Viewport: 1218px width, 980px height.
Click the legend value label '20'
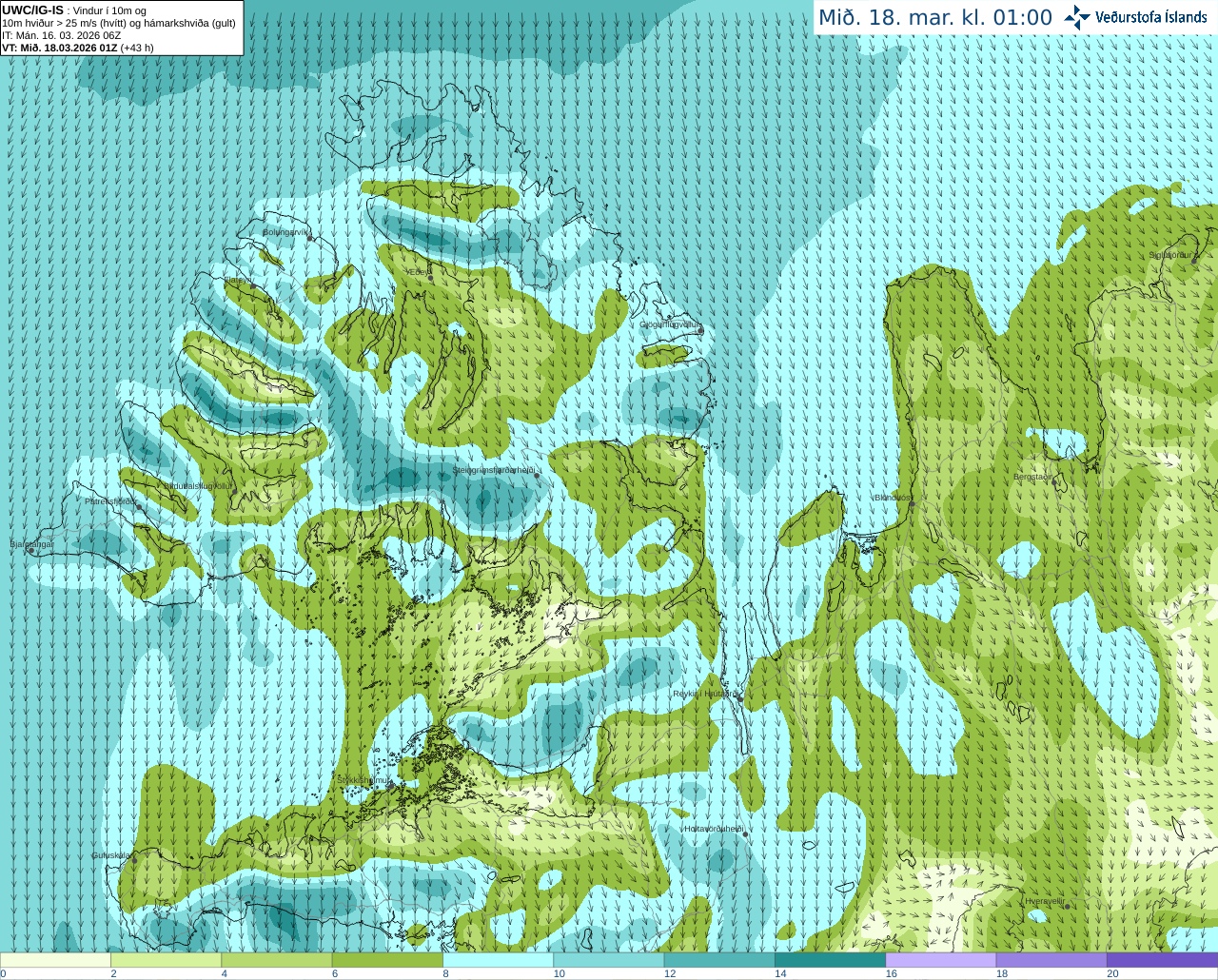1112,973
